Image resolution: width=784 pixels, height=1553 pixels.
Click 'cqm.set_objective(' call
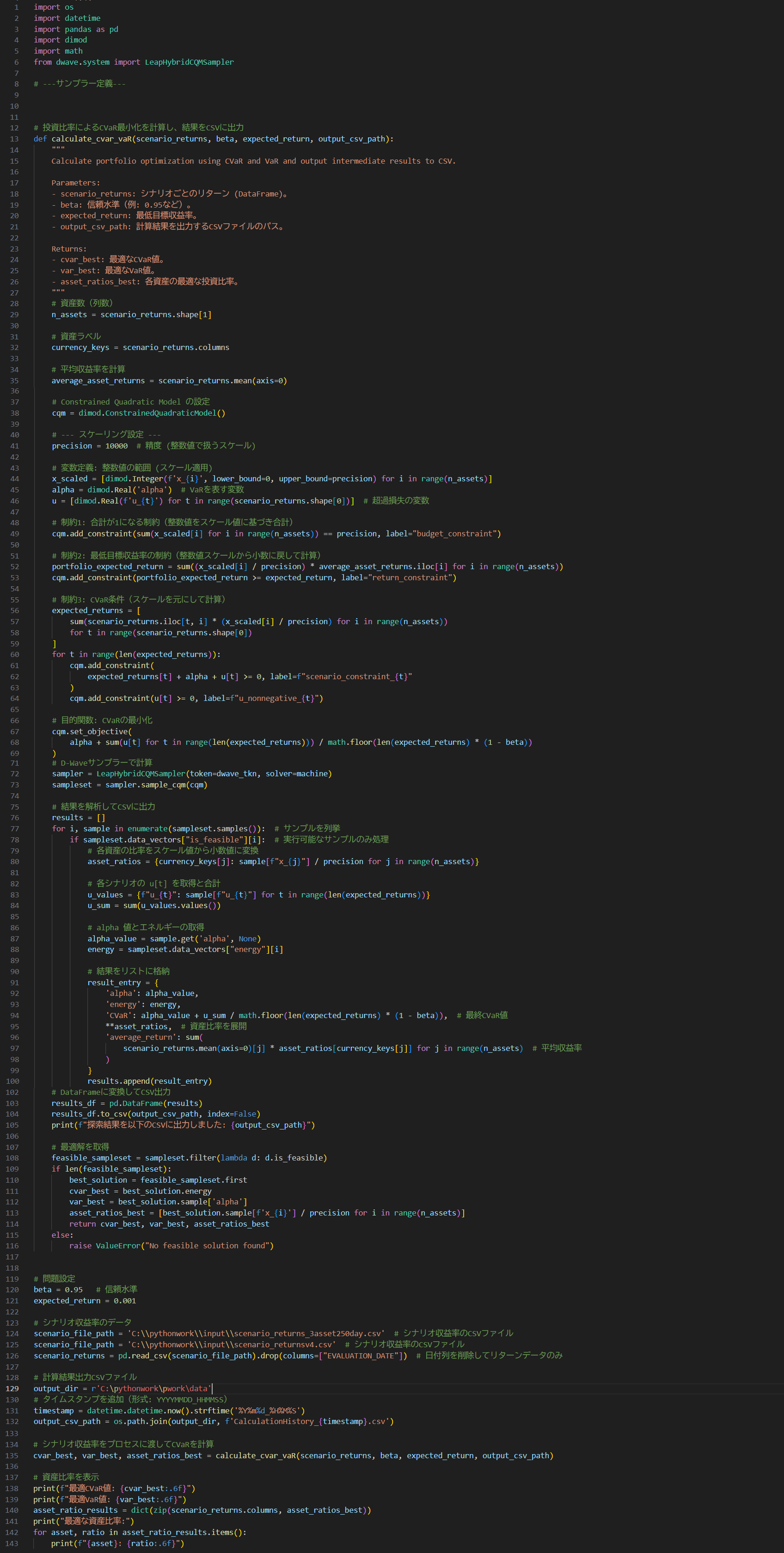pos(91,731)
